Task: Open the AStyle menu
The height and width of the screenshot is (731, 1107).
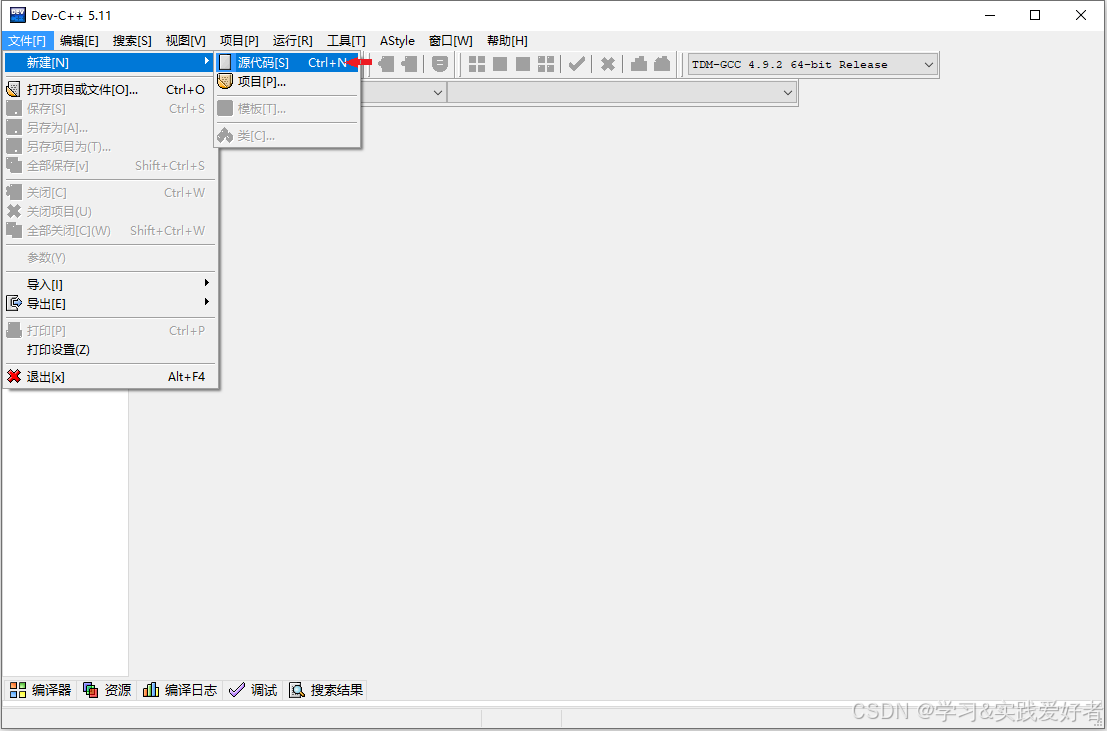Action: pos(397,40)
